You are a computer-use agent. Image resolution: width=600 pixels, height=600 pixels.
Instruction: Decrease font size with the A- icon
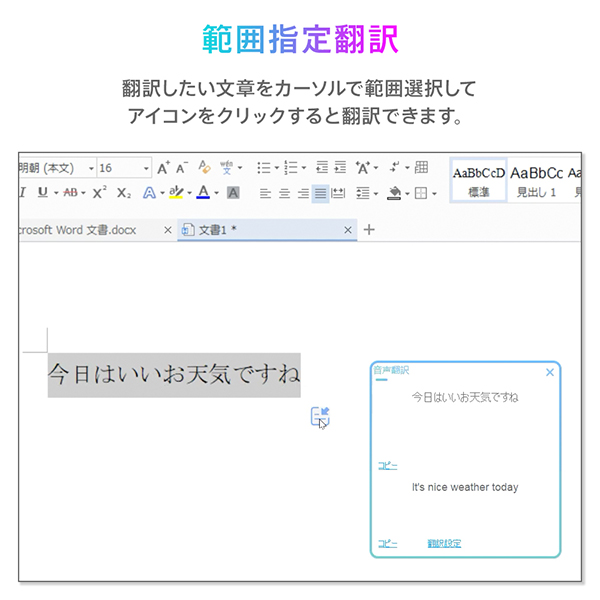pos(182,168)
